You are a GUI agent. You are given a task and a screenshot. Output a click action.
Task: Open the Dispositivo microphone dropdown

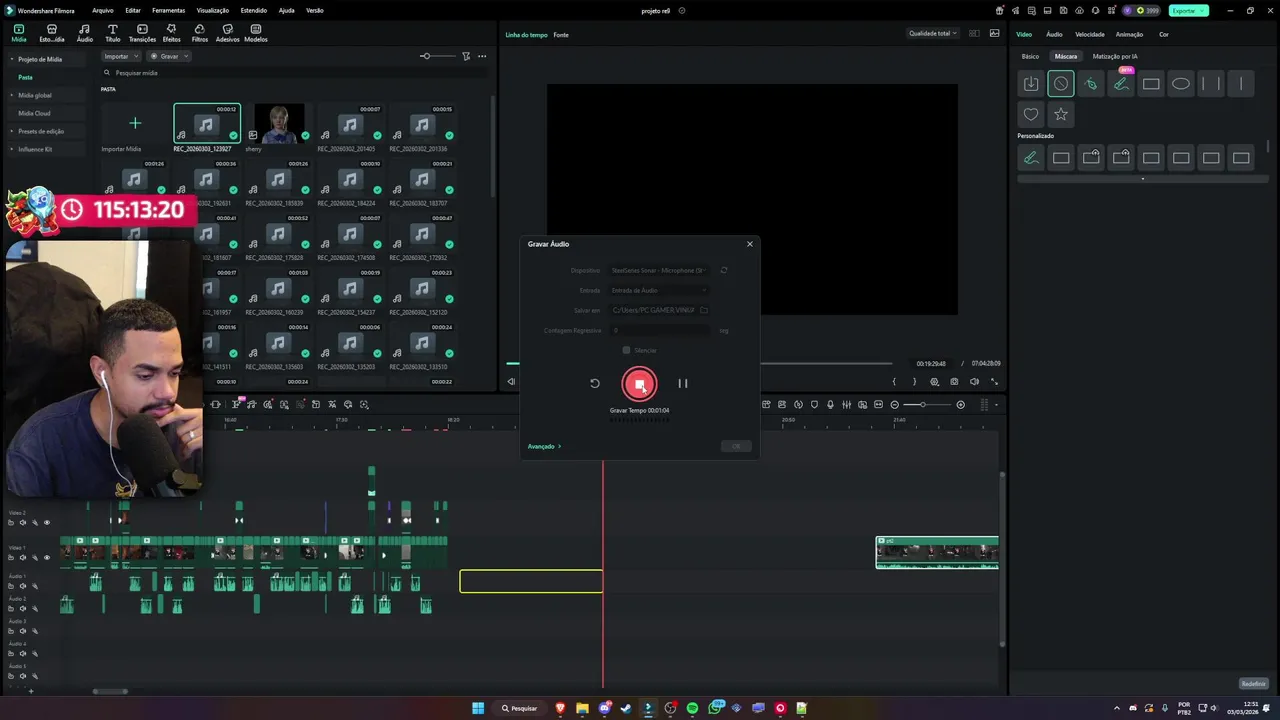(x=659, y=270)
